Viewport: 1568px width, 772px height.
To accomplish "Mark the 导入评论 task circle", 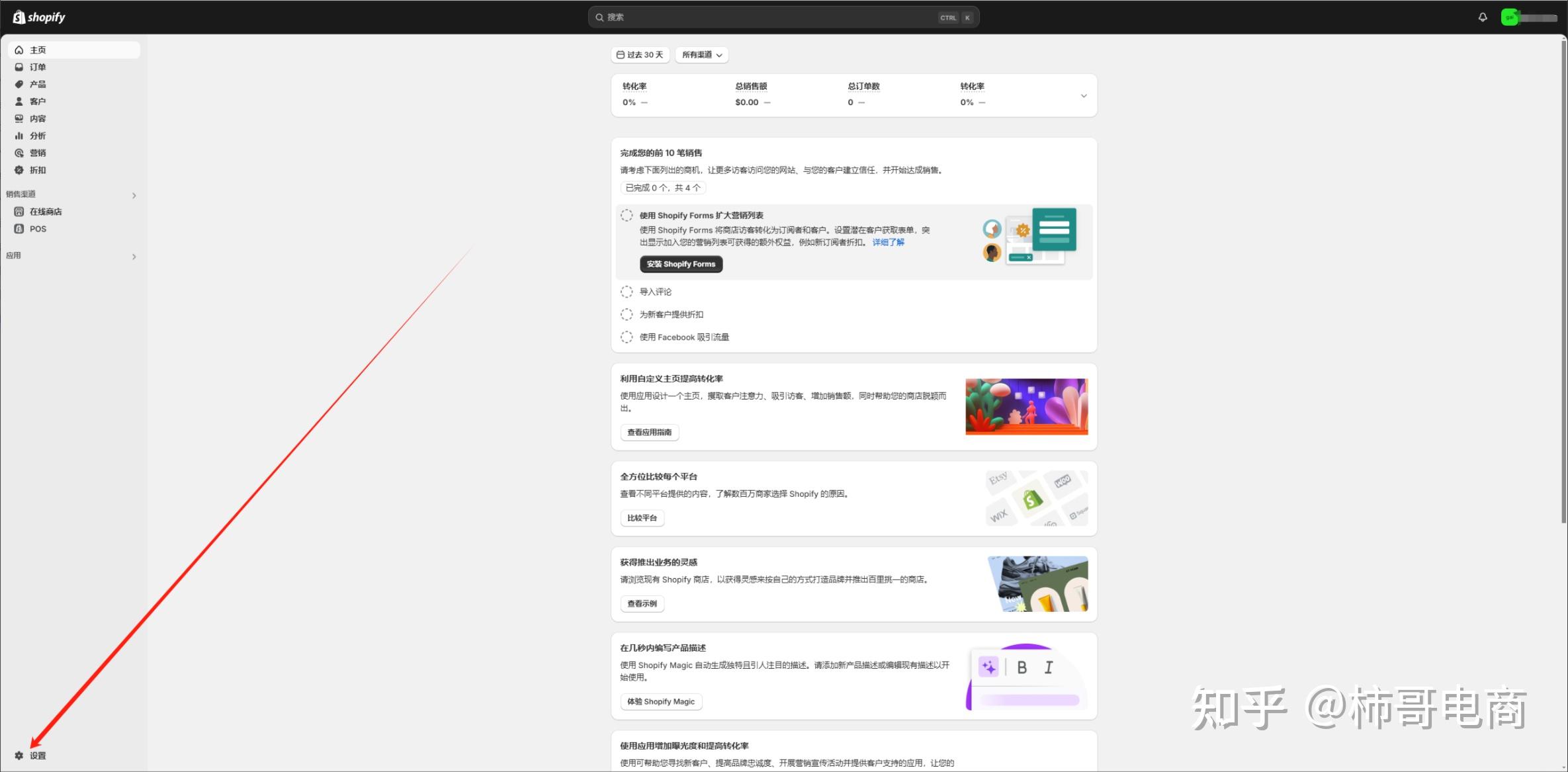I will coord(627,292).
